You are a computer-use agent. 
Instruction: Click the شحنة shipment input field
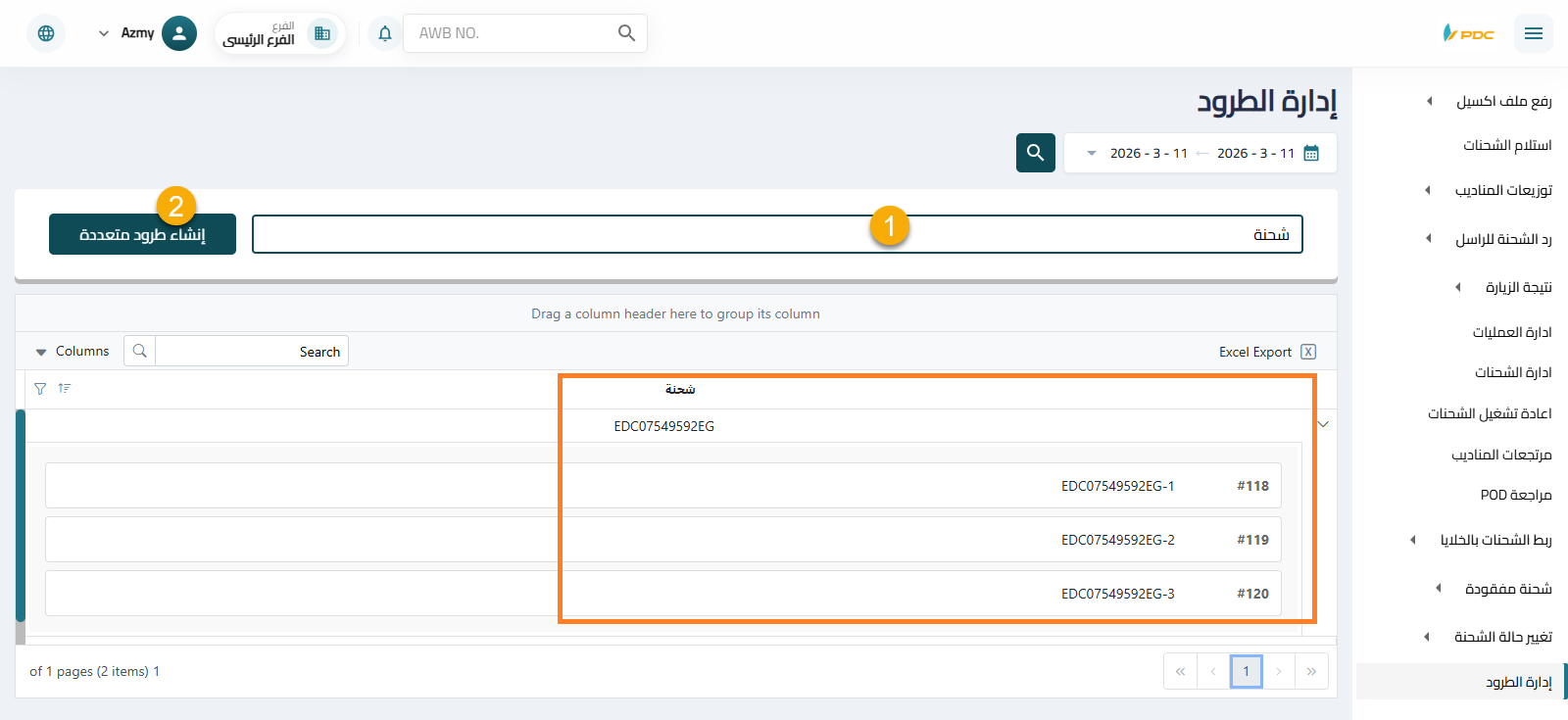776,235
